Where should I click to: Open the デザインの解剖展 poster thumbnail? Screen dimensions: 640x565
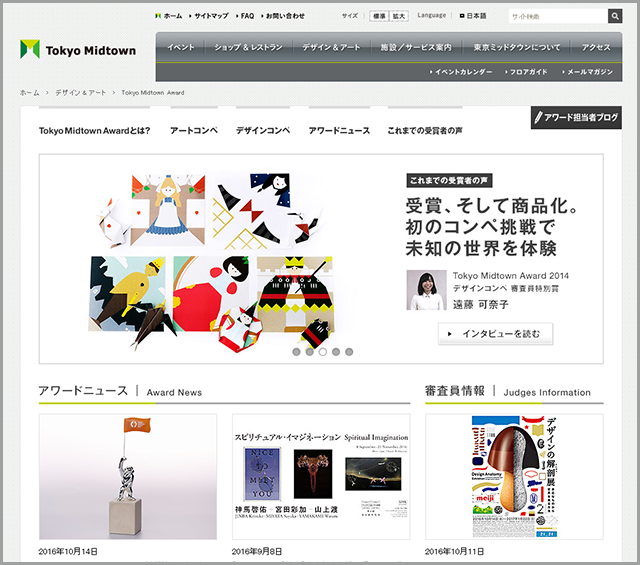tap(514, 476)
